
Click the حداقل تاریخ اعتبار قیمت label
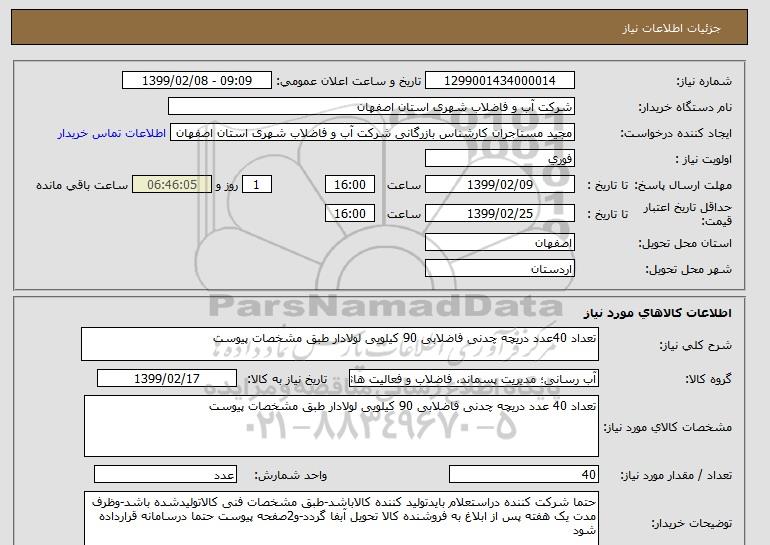[688, 214]
